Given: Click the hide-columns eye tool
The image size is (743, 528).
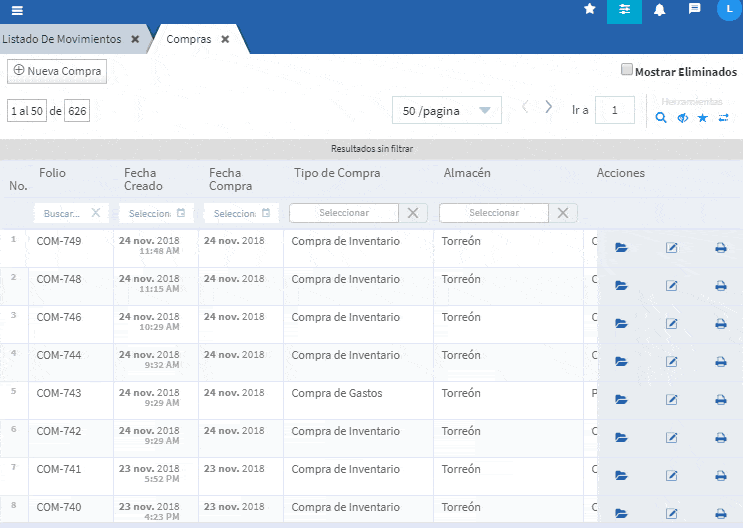Looking at the screenshot, I should [x=682, y=118].
